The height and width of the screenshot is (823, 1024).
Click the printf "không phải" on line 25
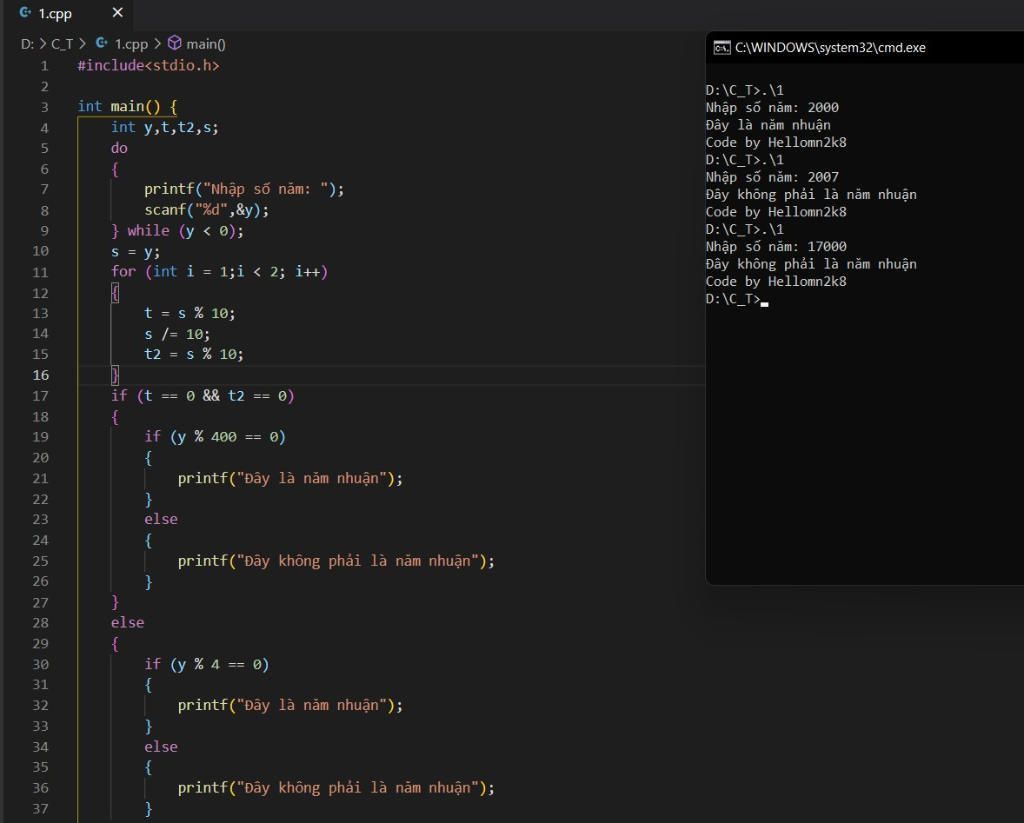tap(336, 561)
